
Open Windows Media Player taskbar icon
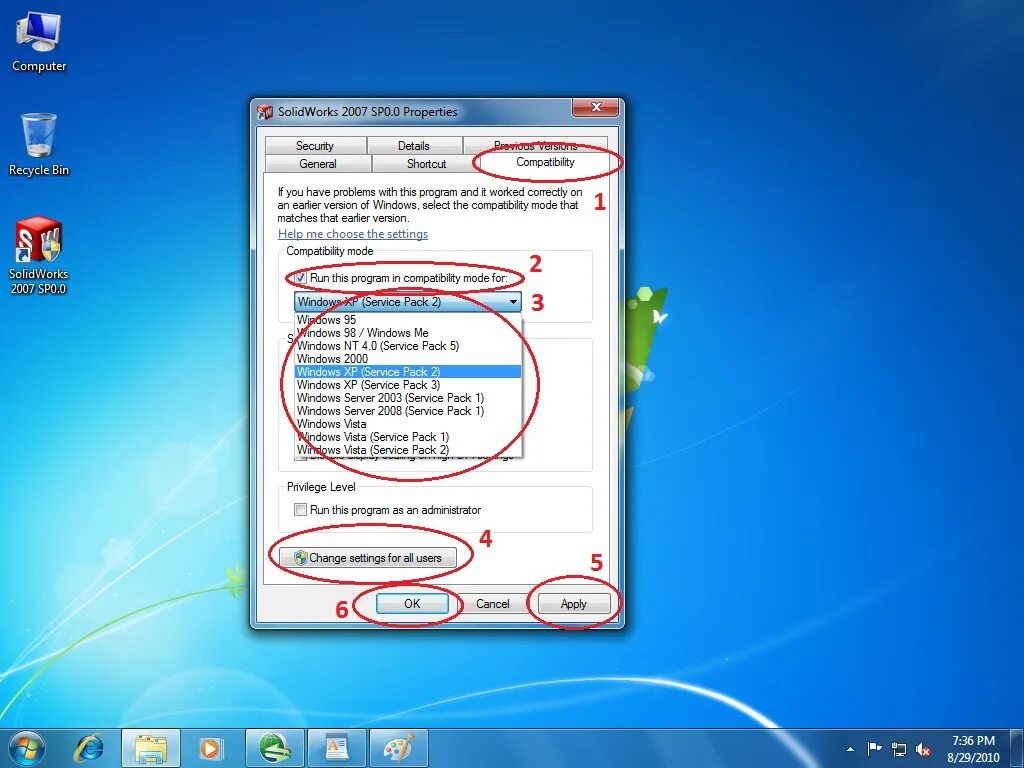click(x=211, y=748)
